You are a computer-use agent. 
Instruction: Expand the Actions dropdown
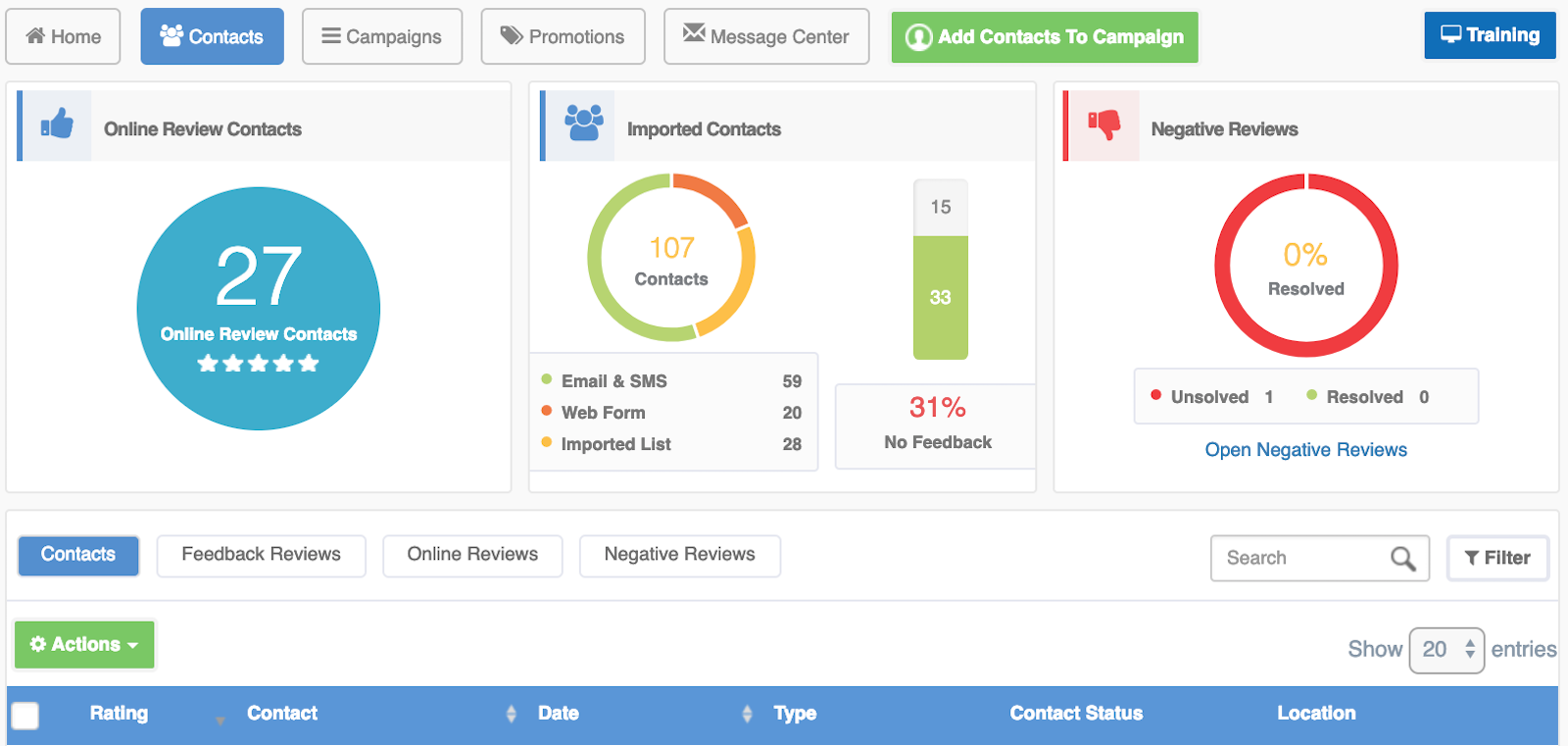[84, 645]
